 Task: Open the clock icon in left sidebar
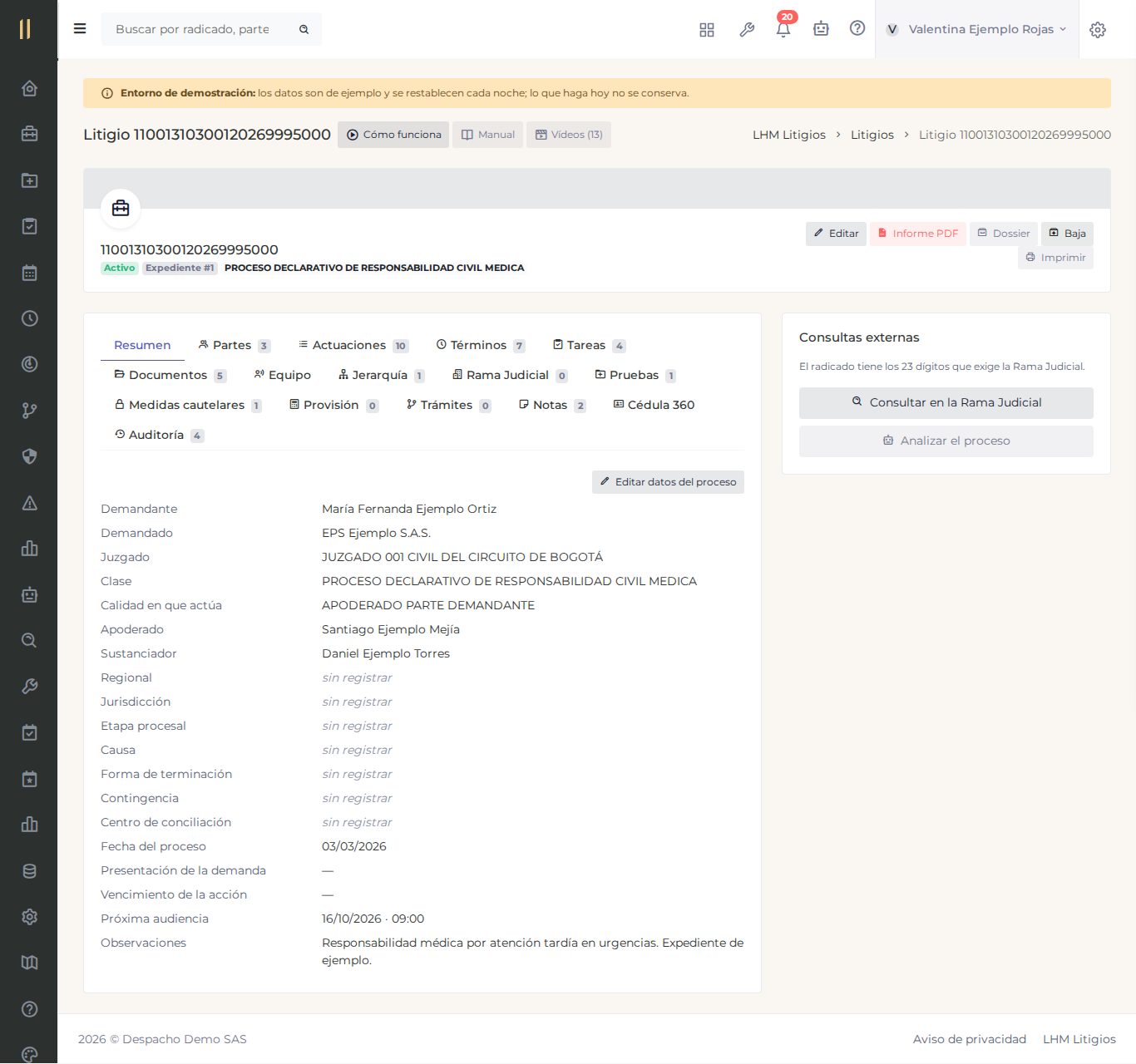[x=29, y=318]
